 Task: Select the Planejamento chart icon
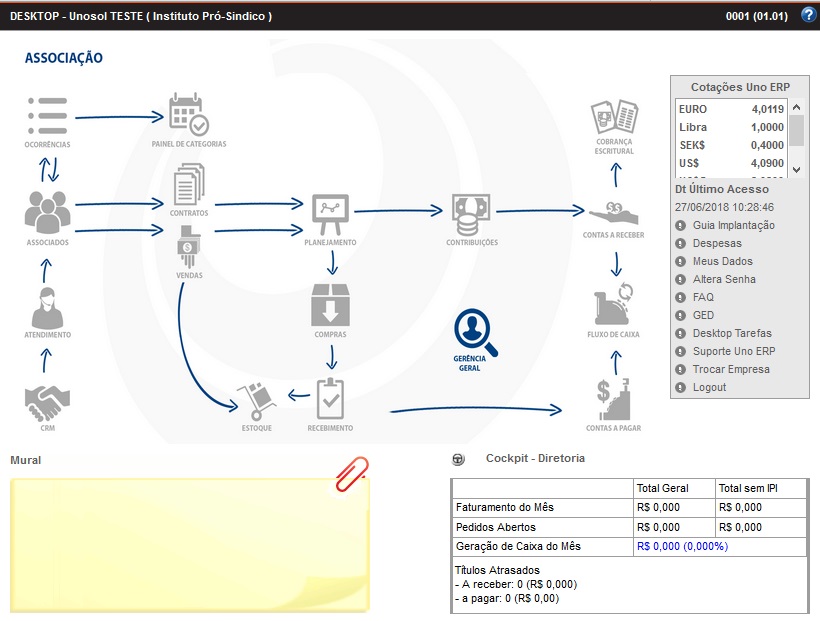330,212
